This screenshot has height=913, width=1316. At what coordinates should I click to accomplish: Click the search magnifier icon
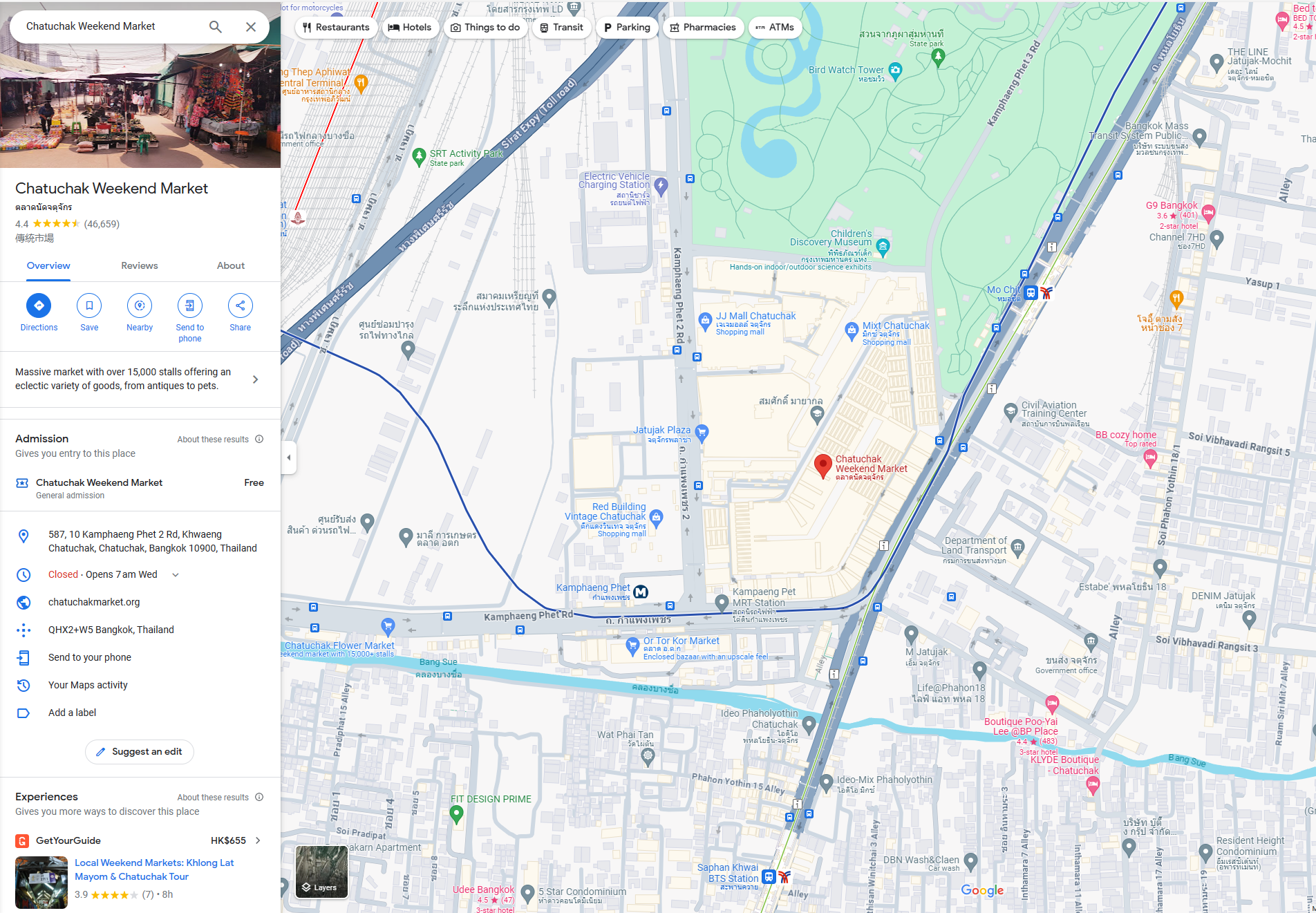pyautogui.click(x=216, y=26)
